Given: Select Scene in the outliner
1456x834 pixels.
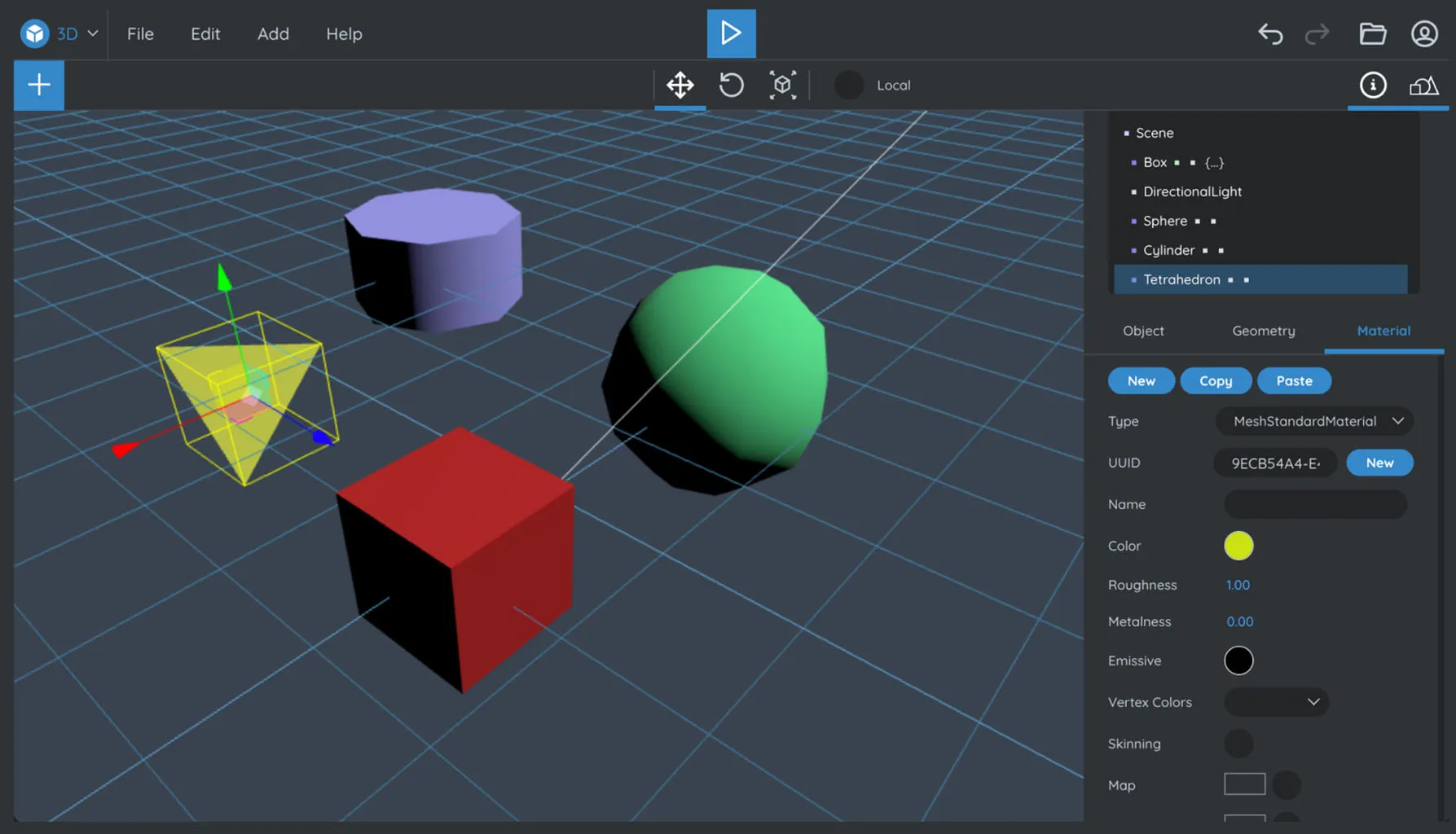Looking at the screenshot, I should pos(1155,133).
